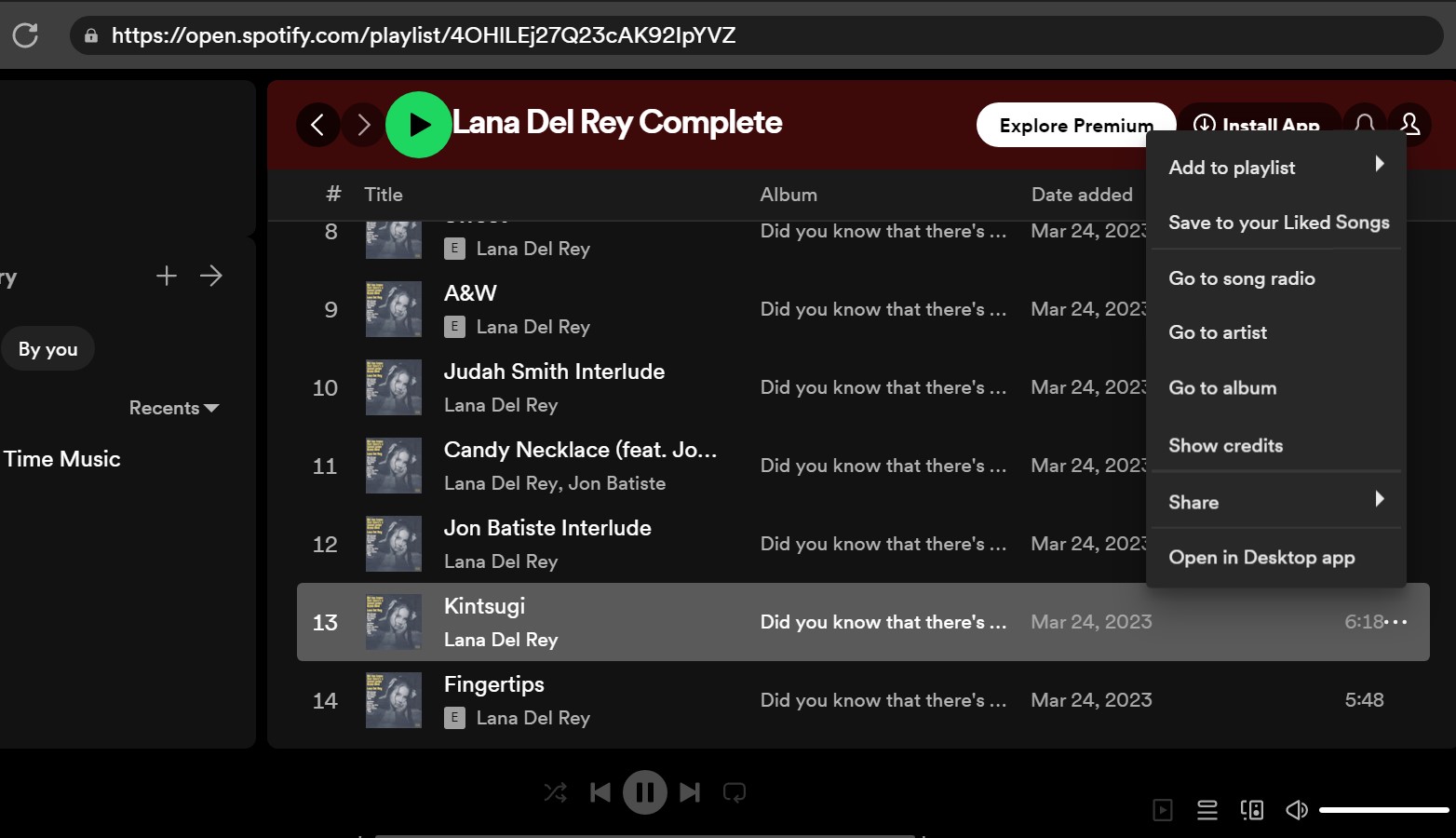Toggle shuffle in the player bar

coord(555,792)
